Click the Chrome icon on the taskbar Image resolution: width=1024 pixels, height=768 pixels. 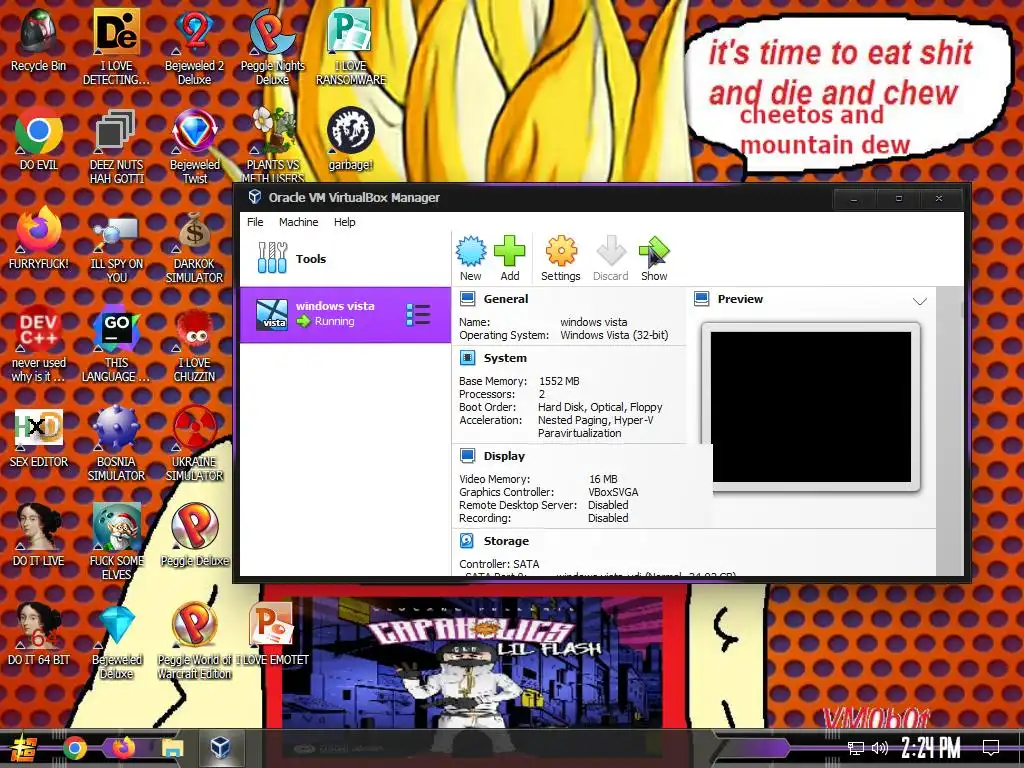pyautogui.click(x=74, y=748)
